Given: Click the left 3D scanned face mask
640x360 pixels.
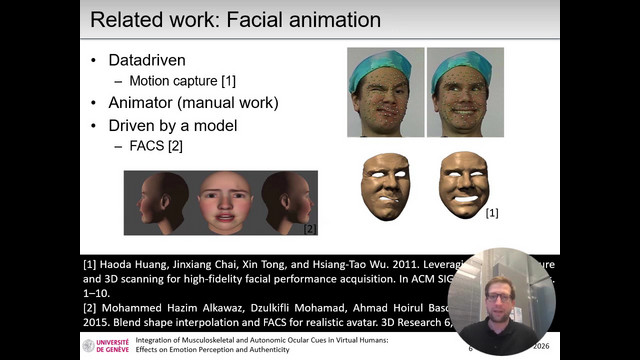Looking at the screenshot, I should [385, 187].
